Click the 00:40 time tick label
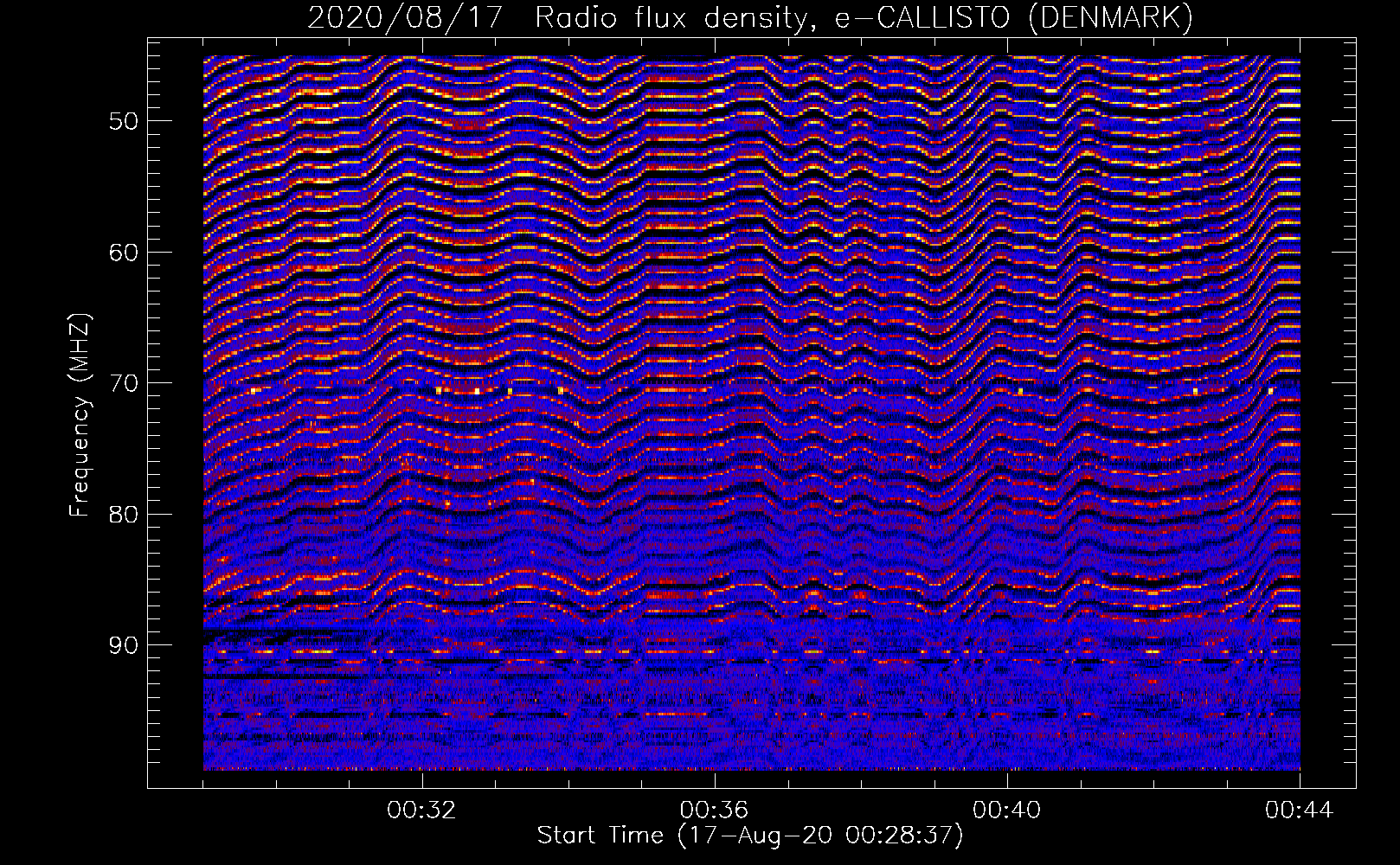The image size is (1400, 865). click(1007, 811)
